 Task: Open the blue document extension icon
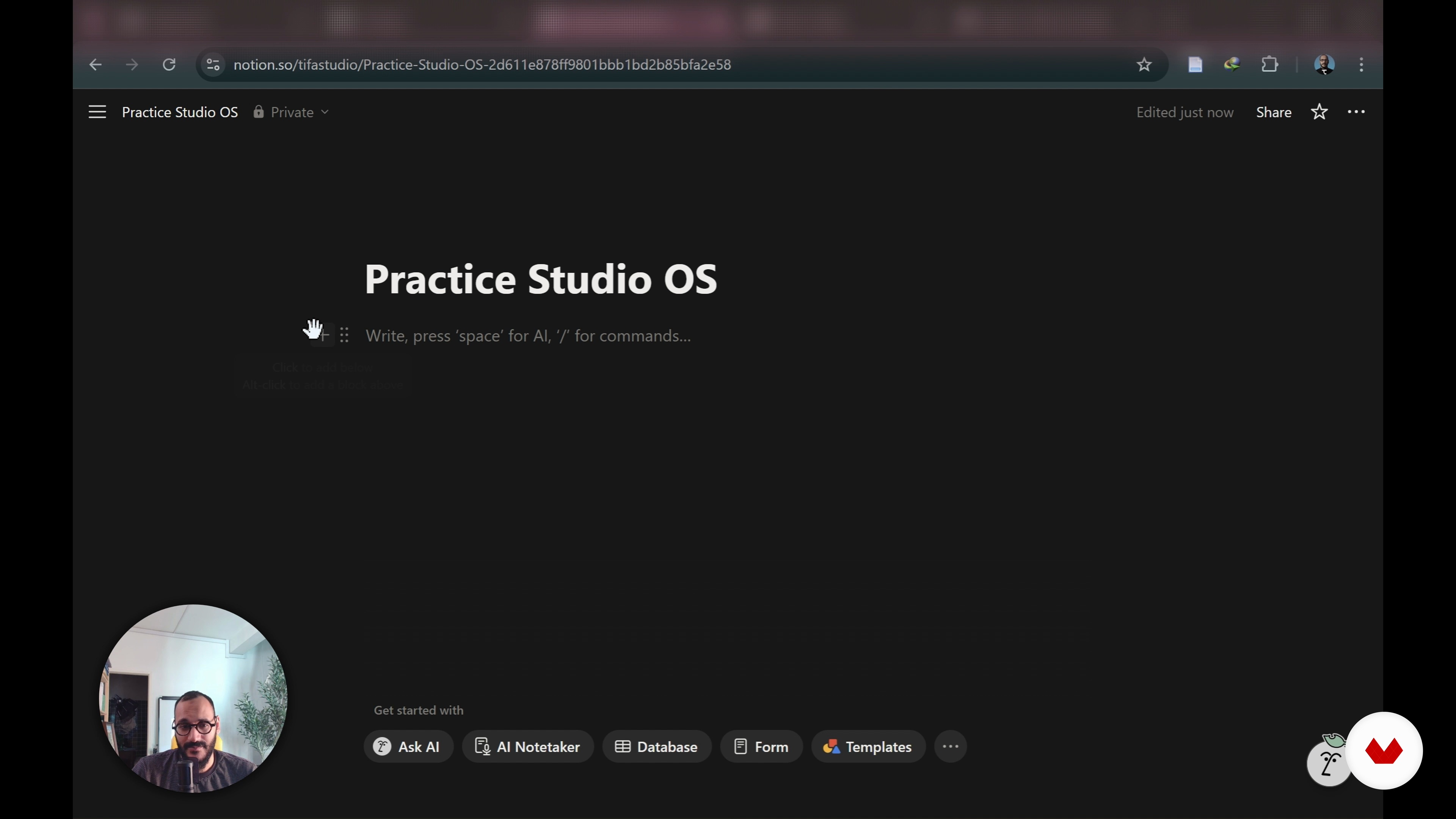[1195, 65]
